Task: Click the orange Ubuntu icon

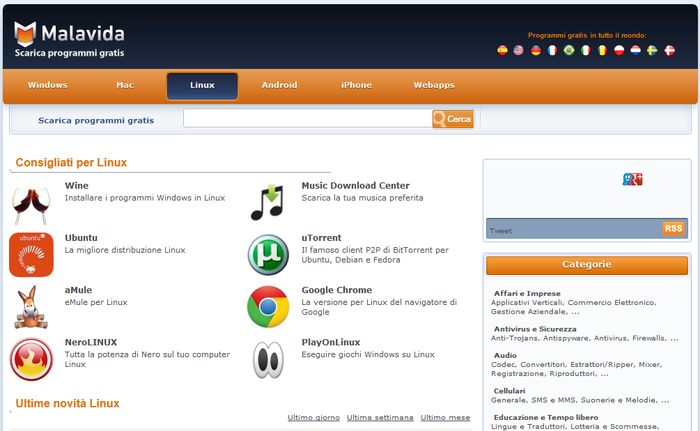Action: pos(31,255)
